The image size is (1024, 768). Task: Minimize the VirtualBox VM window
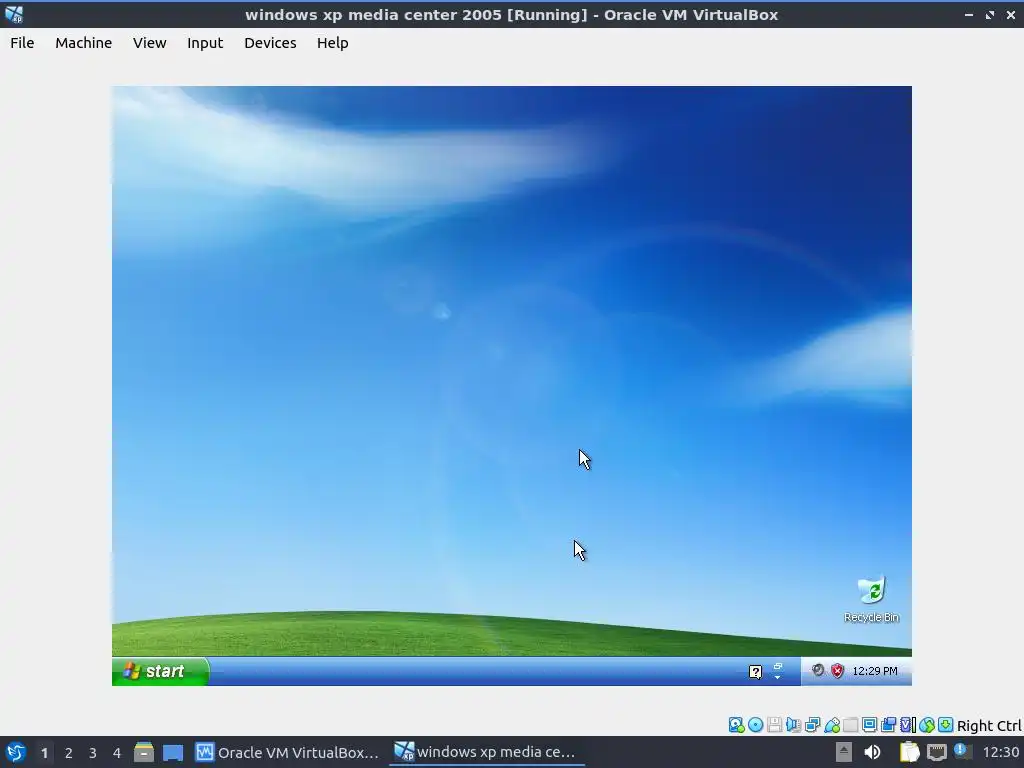(x=968, y=14)
